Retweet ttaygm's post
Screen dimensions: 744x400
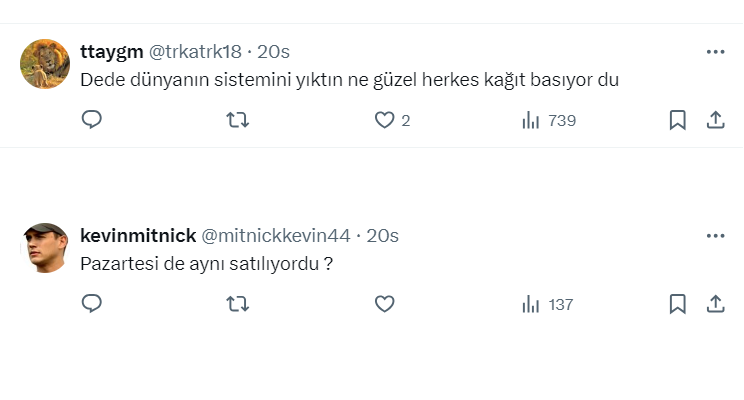238,120
